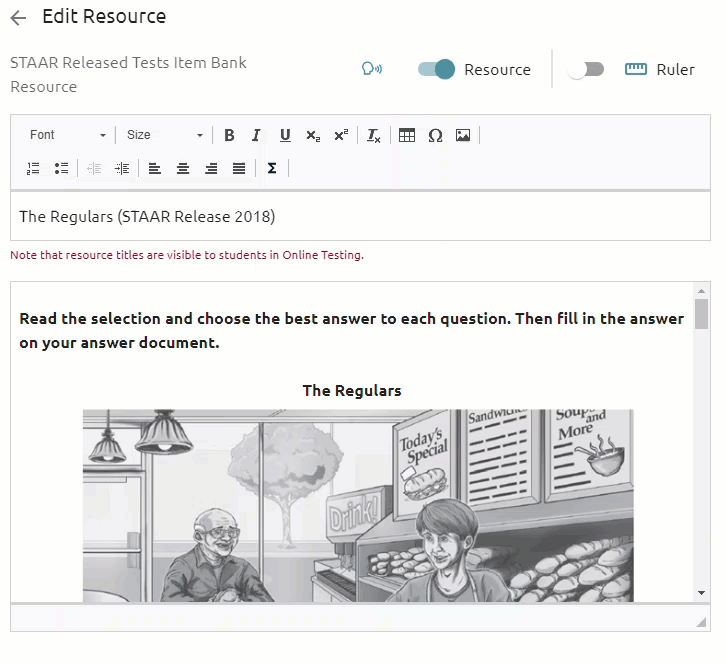This screenshot has width=726, height=664.
Task: Apply Underline formatting
Action: pyautogui.click(x=285, y=135)
